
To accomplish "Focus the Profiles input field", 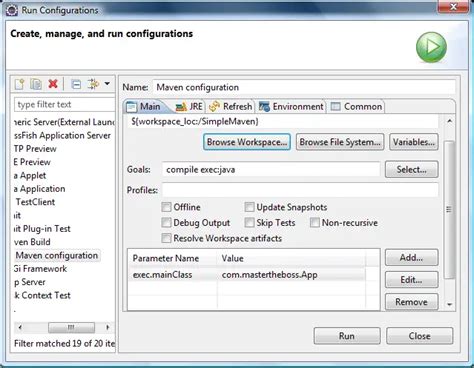I will pyautogui.click(x=300, y=190).
